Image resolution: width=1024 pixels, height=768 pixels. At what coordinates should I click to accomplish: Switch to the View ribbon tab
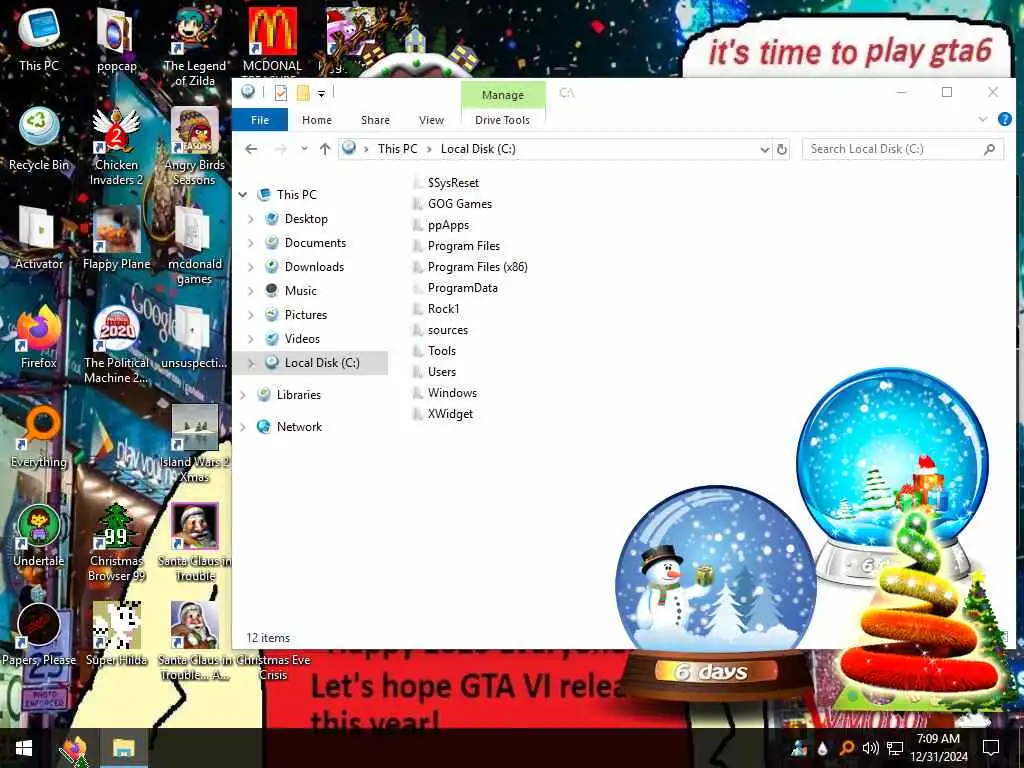click(431, 120)
